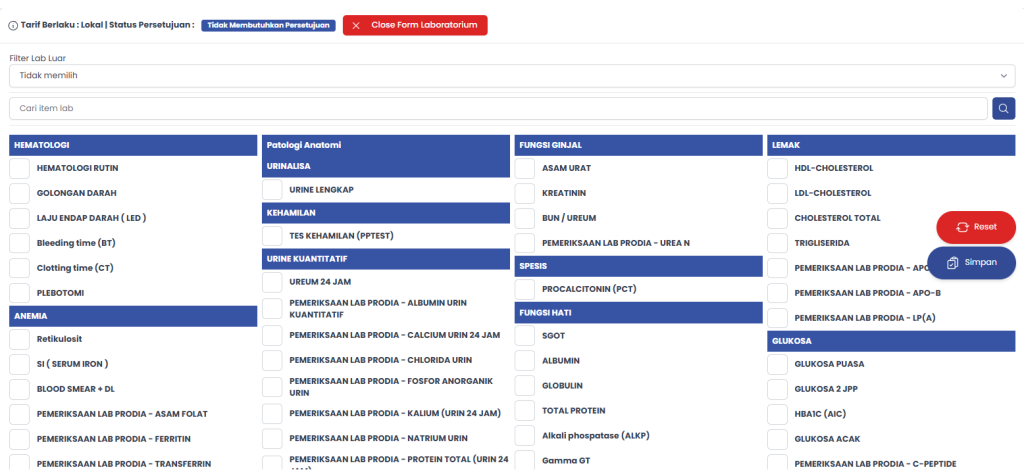Expand the Filter Lab Luar chevron
This screenshot has width=1024, height=474.
pyautogui.click(x=1004, y=76)
